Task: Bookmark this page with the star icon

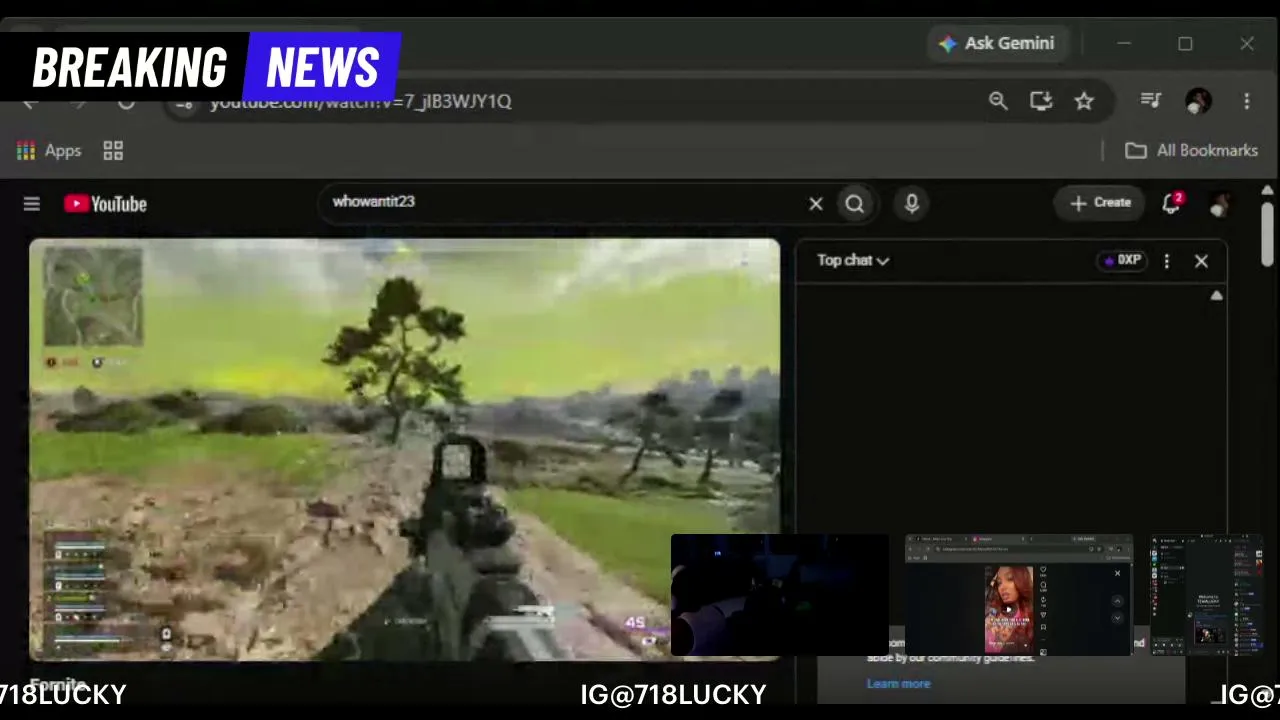Action: coord(1084,101)
